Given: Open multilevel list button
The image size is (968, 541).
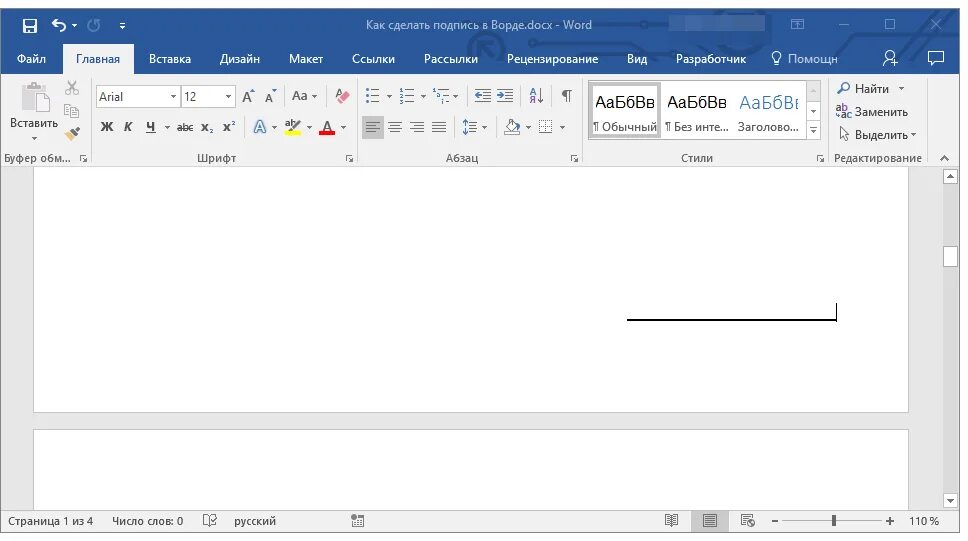Looking at the screenshot, I should pyautogui.click(x=441, y=96).
